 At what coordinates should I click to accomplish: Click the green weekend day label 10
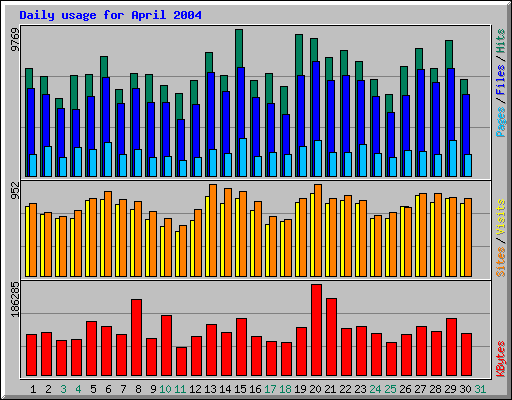(165, 389)
